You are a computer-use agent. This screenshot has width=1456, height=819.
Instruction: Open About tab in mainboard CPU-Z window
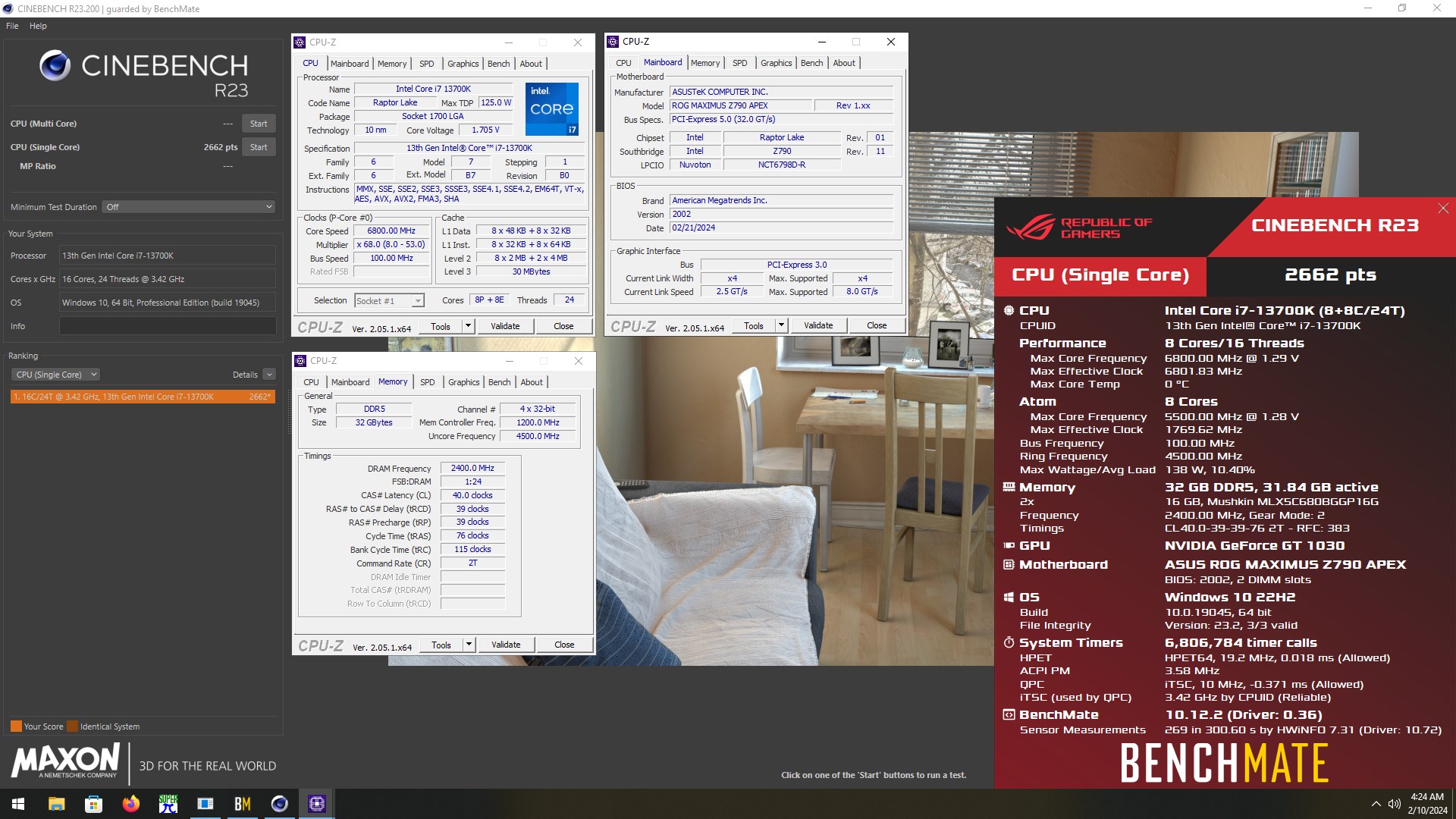click(844, 63)
